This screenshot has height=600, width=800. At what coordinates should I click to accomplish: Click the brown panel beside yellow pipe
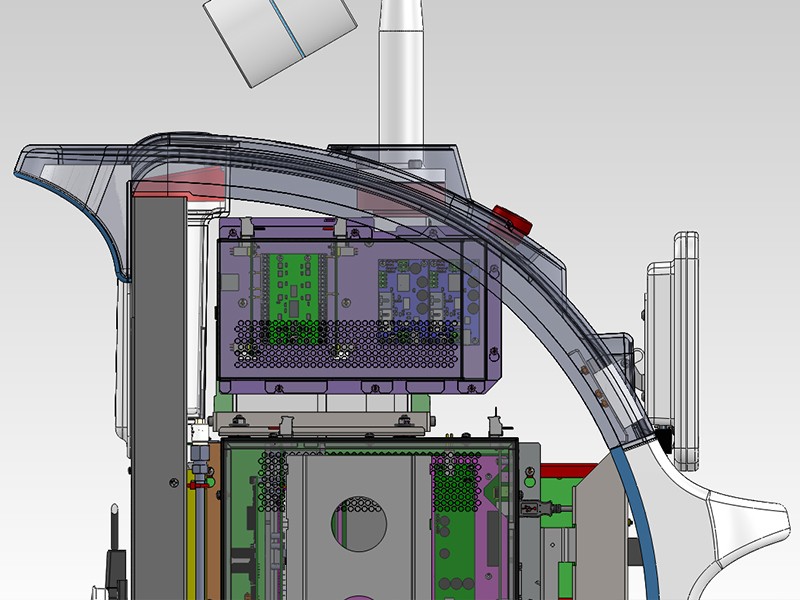click(214, 520)
